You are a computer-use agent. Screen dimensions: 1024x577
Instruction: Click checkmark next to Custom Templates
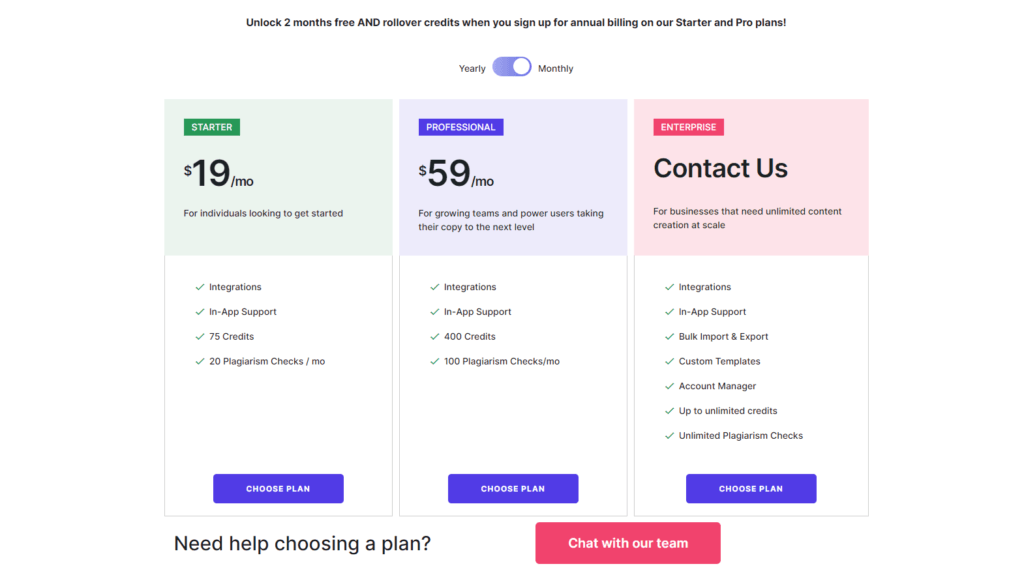[669, 362]
